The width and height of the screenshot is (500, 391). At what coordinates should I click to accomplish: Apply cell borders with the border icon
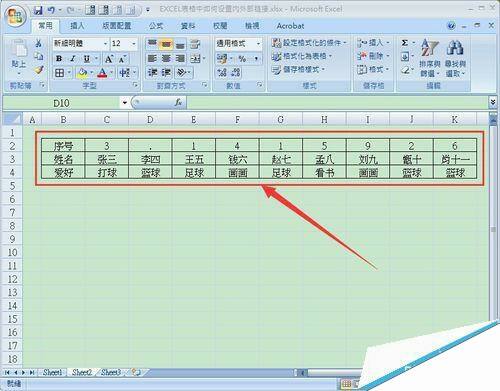pos(60,73)
